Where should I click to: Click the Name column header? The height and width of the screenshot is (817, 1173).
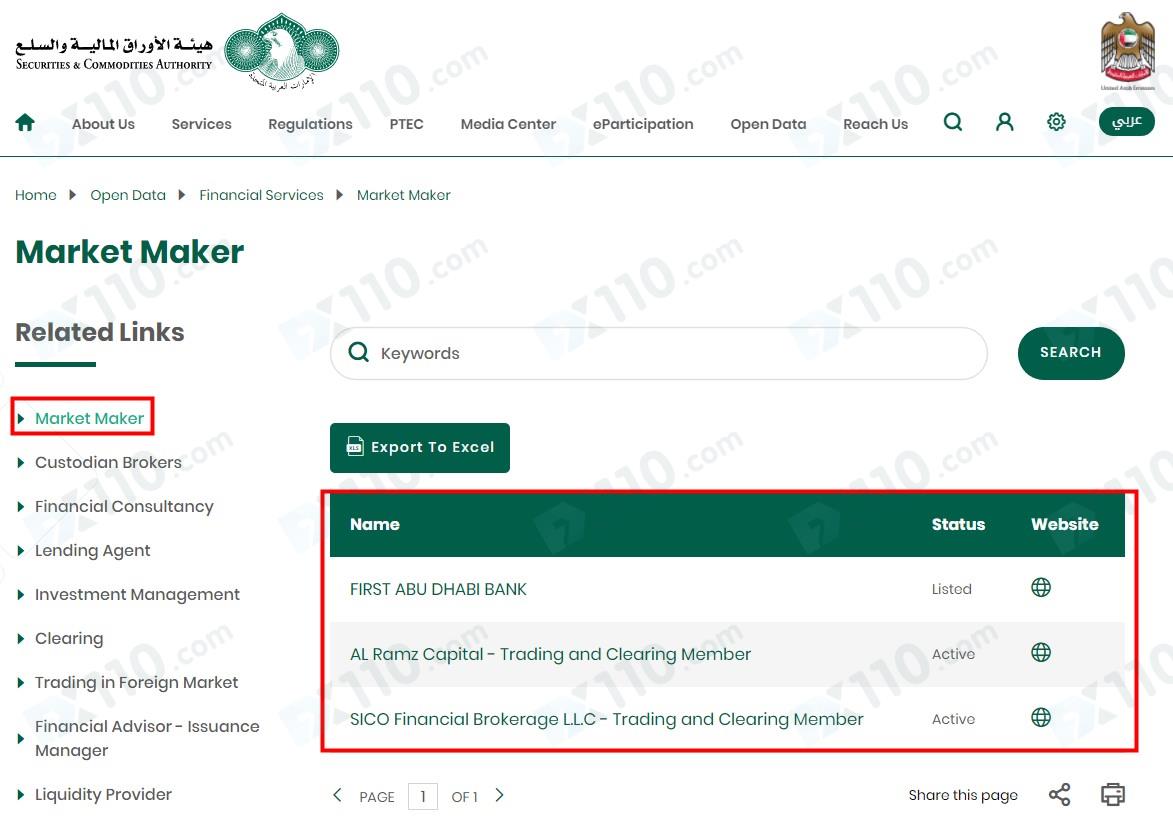tap(374, 524)
